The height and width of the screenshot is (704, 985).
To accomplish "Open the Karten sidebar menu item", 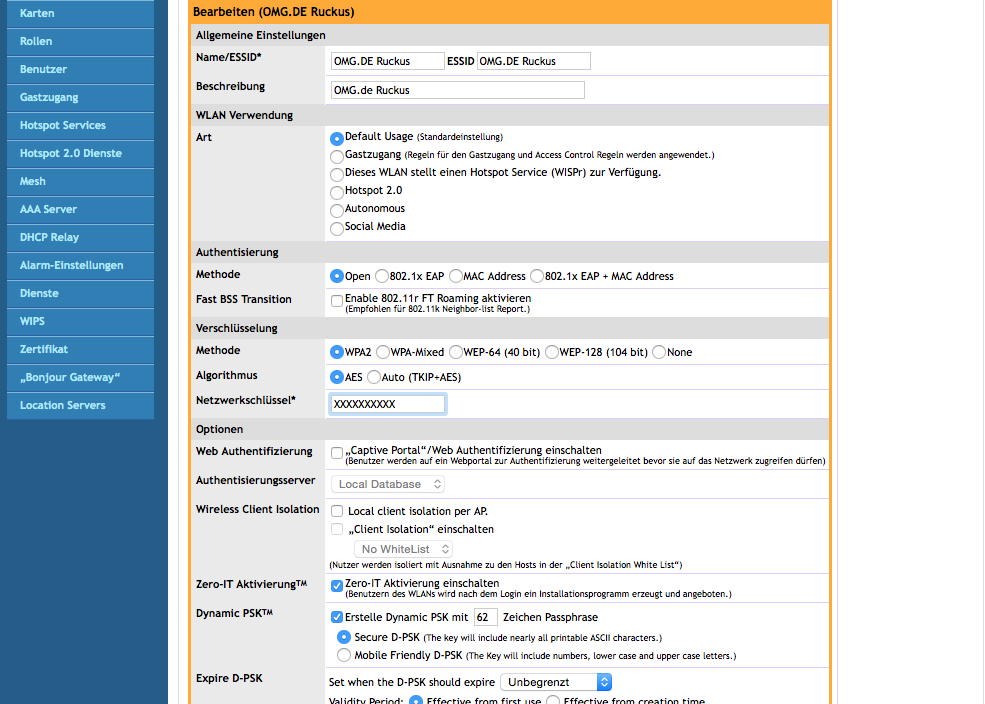I will [80, 14].
